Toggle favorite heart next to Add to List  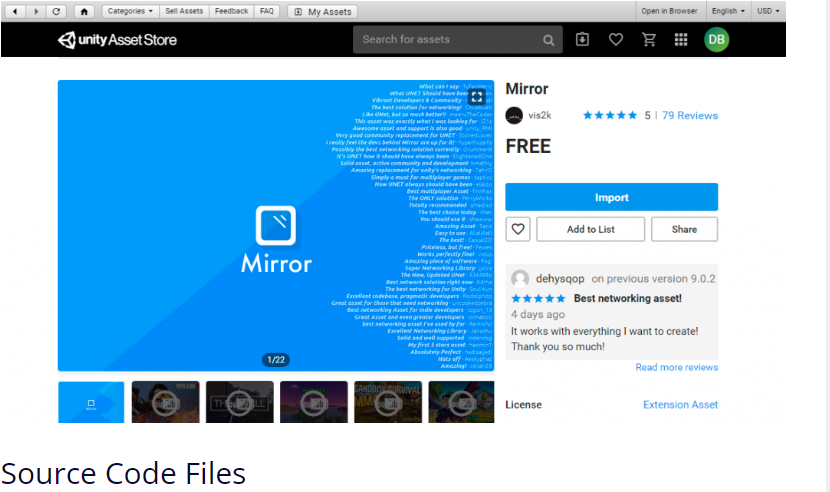517,229
